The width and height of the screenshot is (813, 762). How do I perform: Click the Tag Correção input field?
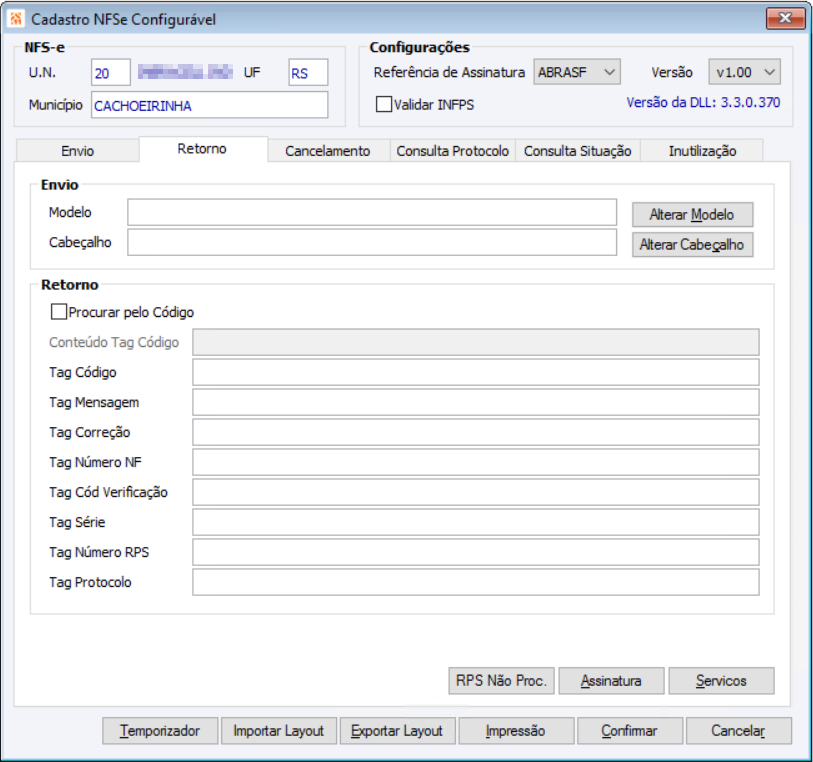click(x=475, y=432)
